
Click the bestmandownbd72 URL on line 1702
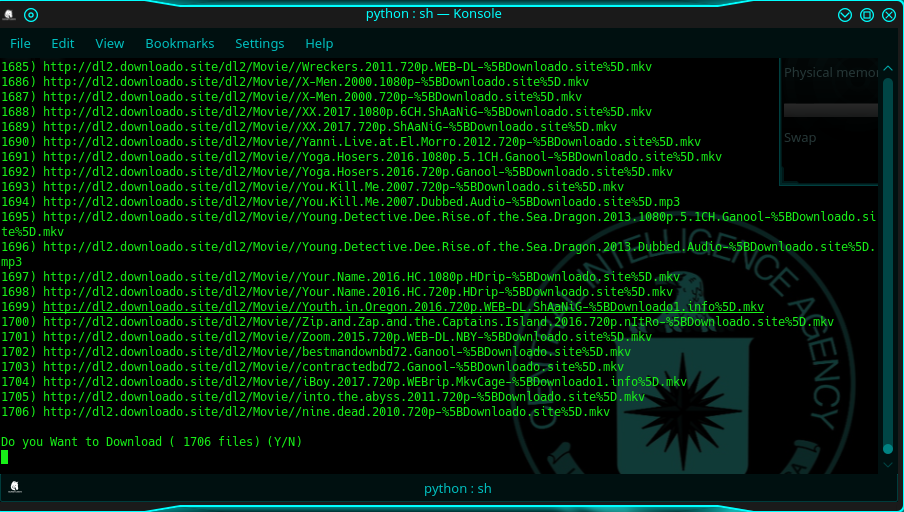tap(337, 352)
